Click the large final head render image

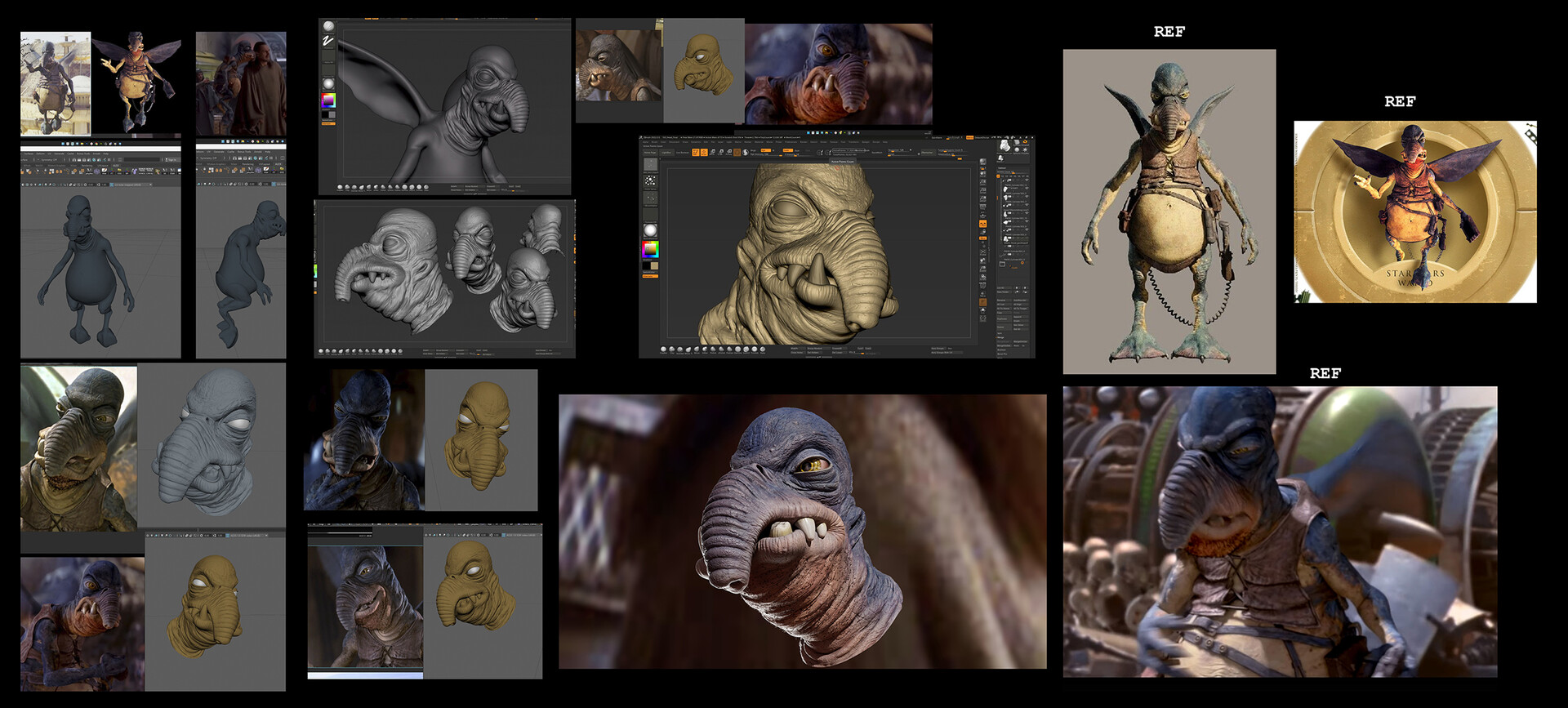[803, 532]
